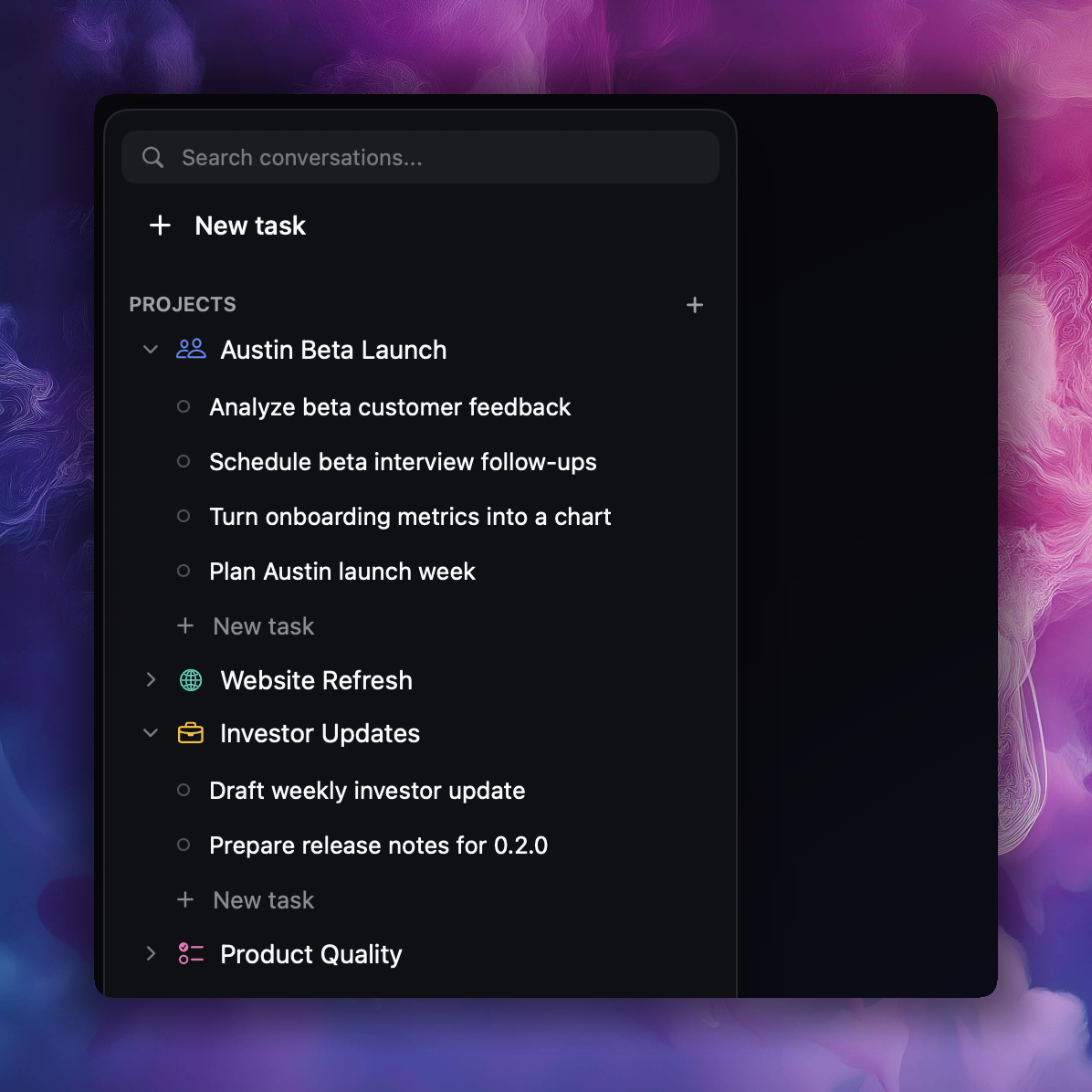Expand the Website Refresh project
This screenshot has height=1092, width=1092.
(x=151, y=679)
